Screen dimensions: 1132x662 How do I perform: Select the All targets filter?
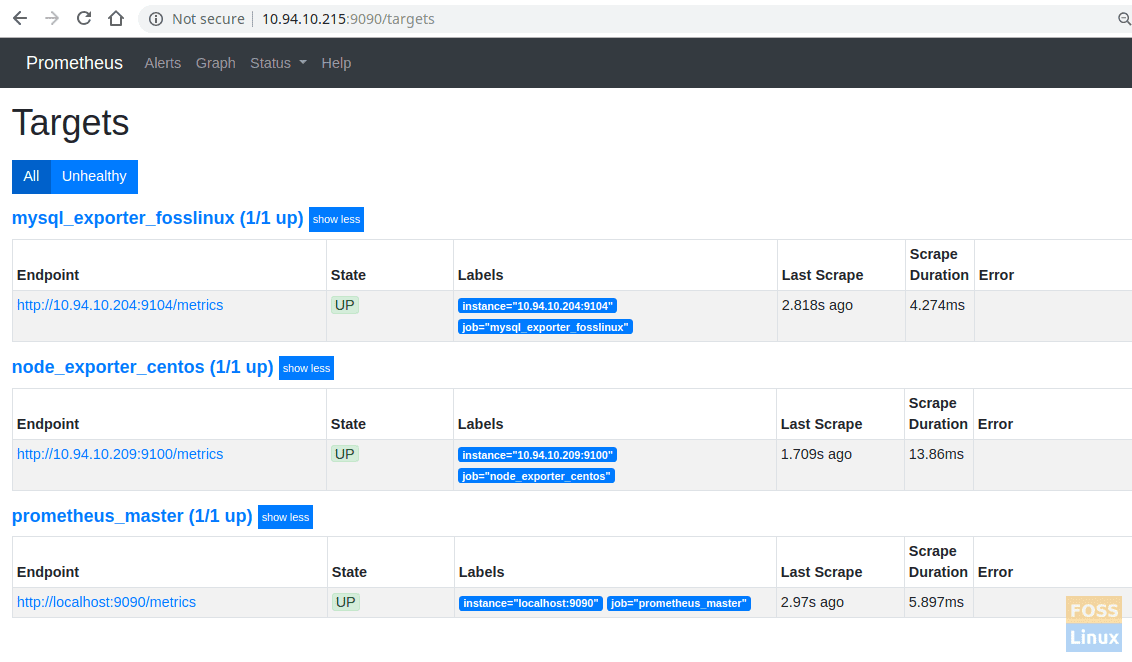[x=31, y=176]
